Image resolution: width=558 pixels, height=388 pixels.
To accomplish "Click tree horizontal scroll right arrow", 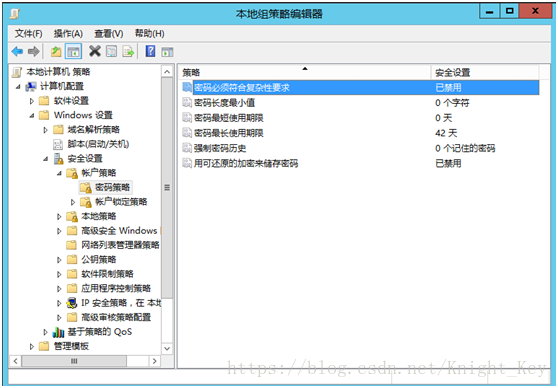I will pyautogui.click(x=154, y=361).
